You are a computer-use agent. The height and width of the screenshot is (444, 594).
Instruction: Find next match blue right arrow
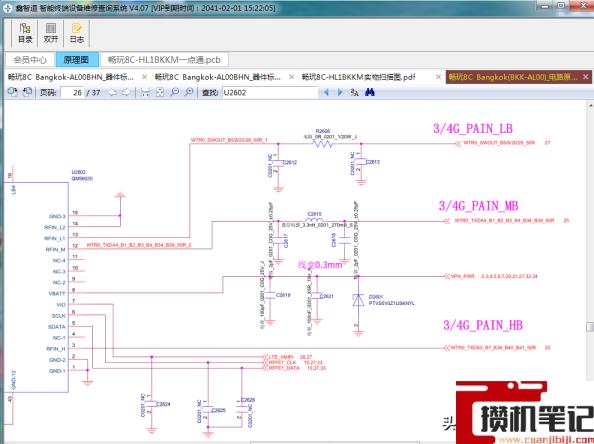[x=340, y=92]
